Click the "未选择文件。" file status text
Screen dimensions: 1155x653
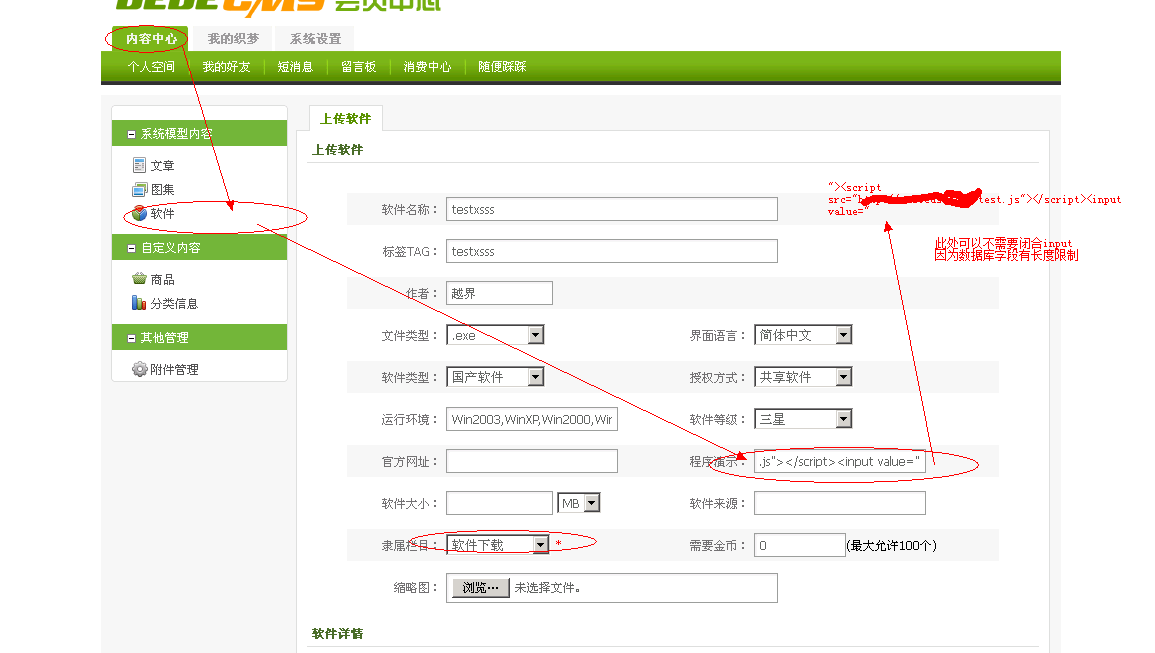click(x=547, y=588)
